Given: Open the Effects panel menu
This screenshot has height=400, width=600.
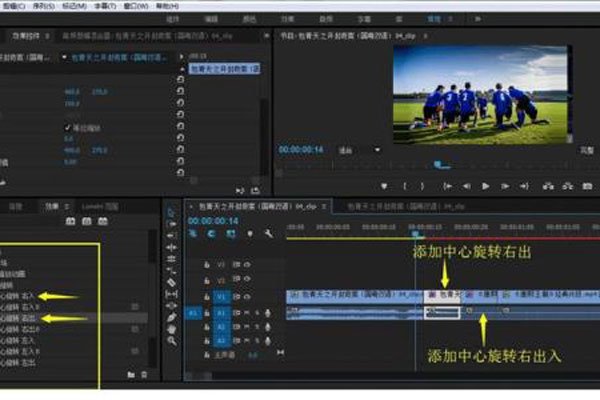Looking at the screenshot, I should tap(69, 206).
